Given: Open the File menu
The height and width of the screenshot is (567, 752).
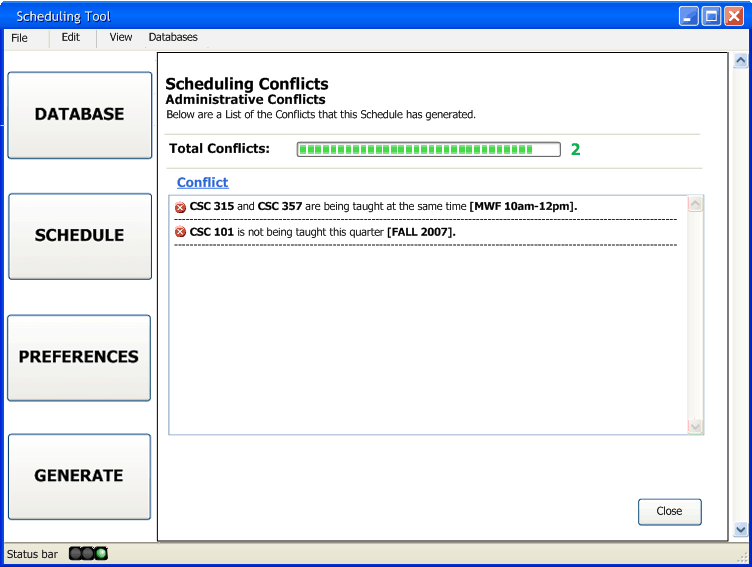Looking at the screenshot, I should pos(19,38).
